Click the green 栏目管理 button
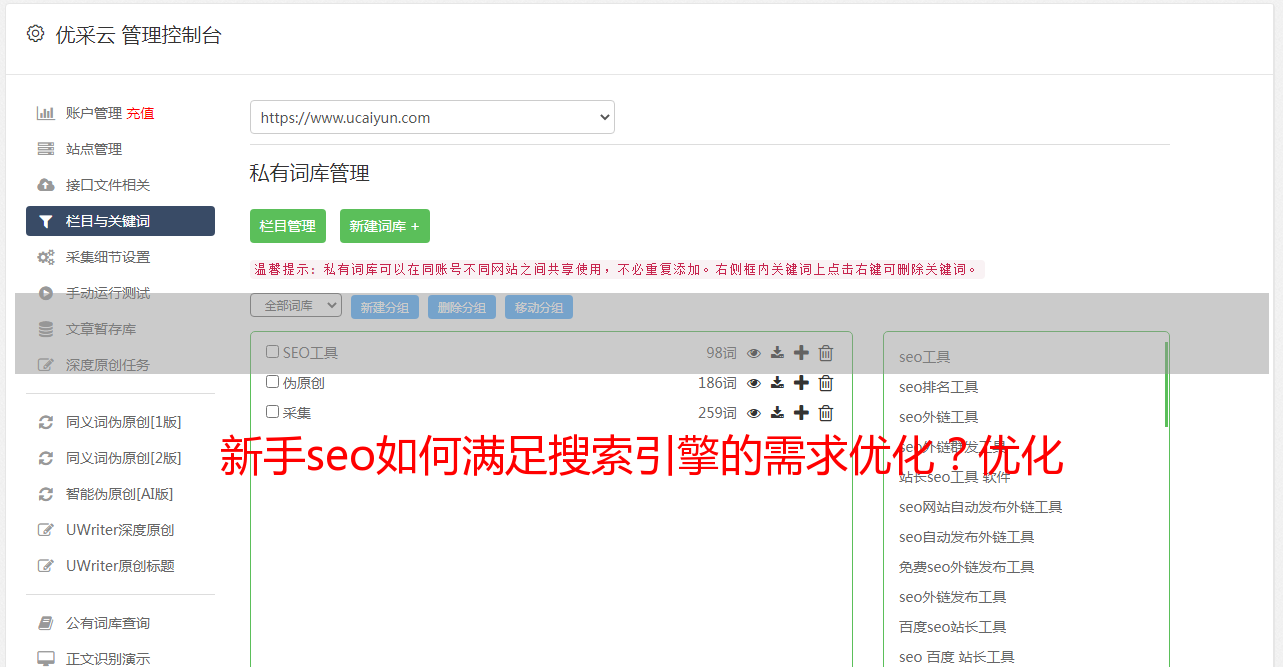Image resolution: width=1283 pixels, height=667 pixels. point(288,226)
